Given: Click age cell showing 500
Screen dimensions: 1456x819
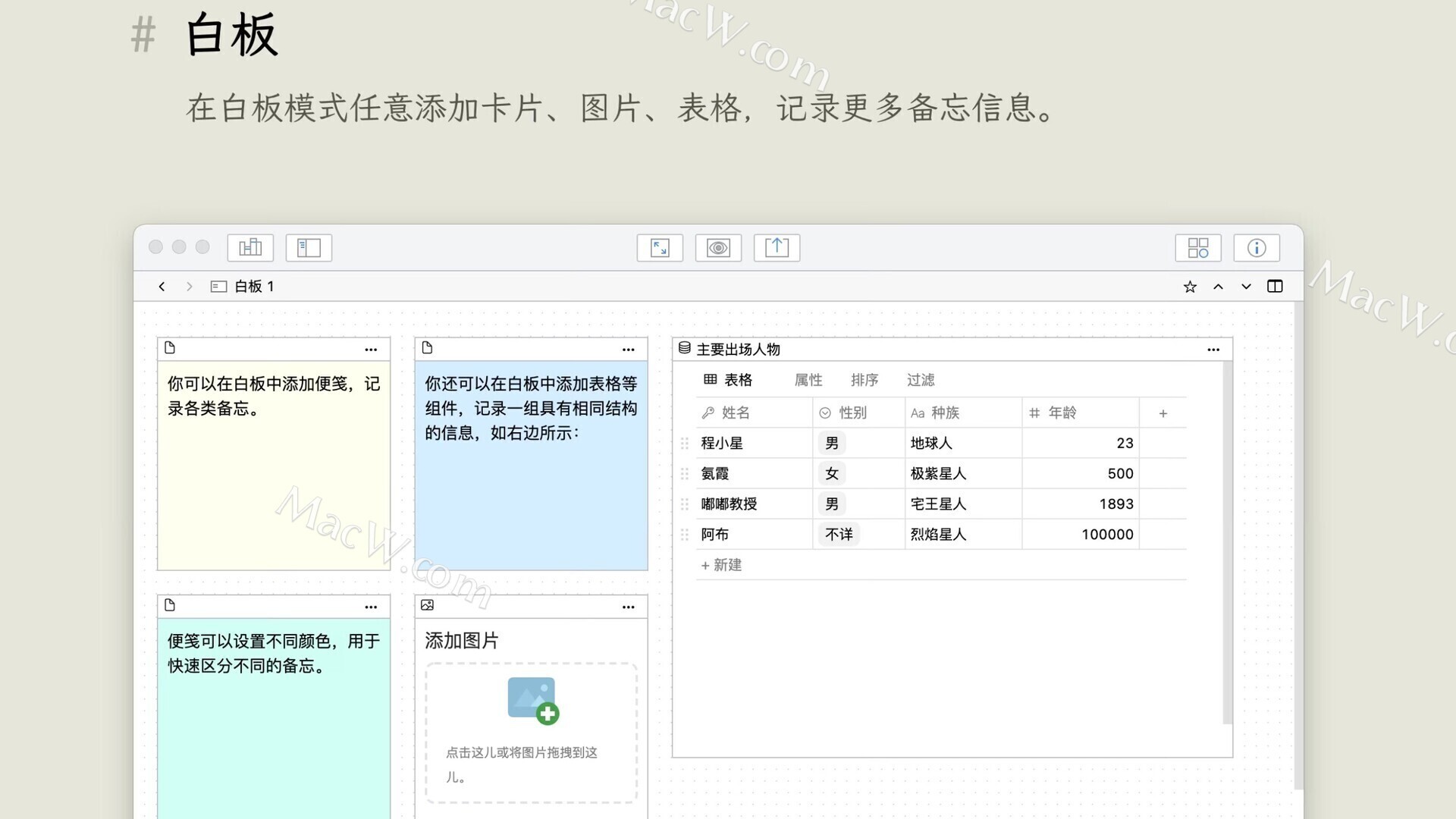Looking at the screenshot, I should tap(1081, 474).
